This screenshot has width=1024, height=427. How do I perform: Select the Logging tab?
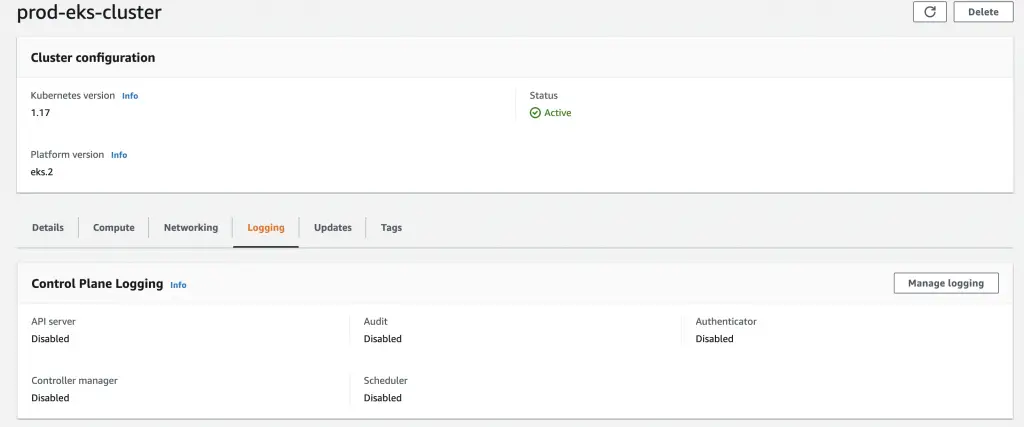click(266, 228)
